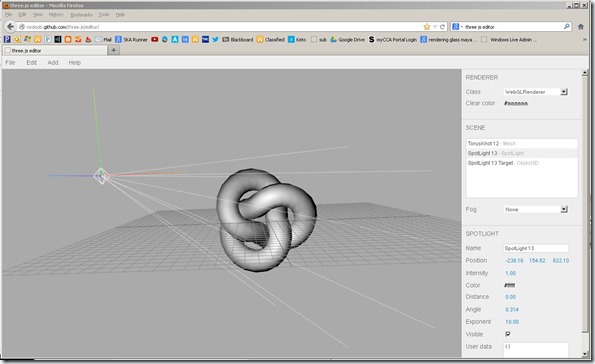595x364 pixels.
Task: Open the editor Help menu
Action: tap(74, 63)
